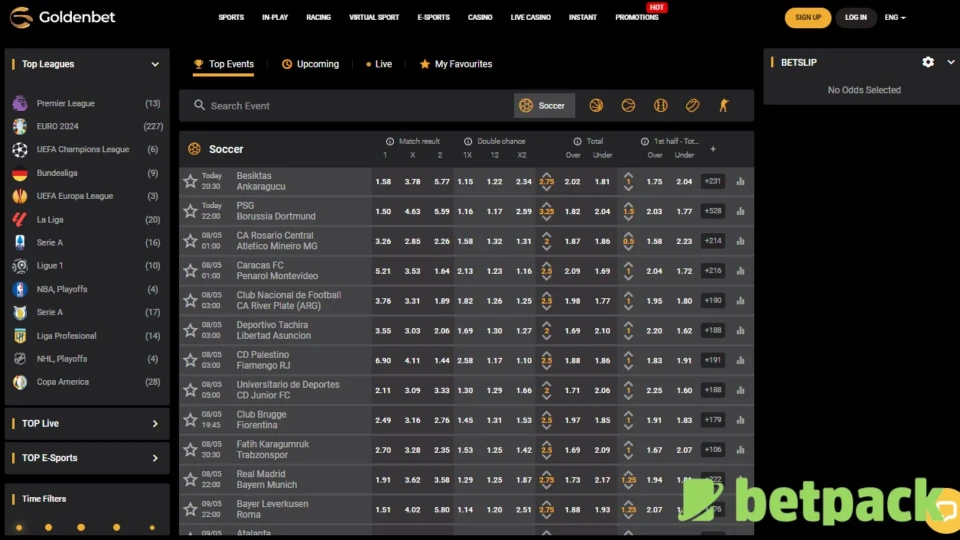Decrease total line for PSG match
960x540 pixels.
click(x=546, y=219)
